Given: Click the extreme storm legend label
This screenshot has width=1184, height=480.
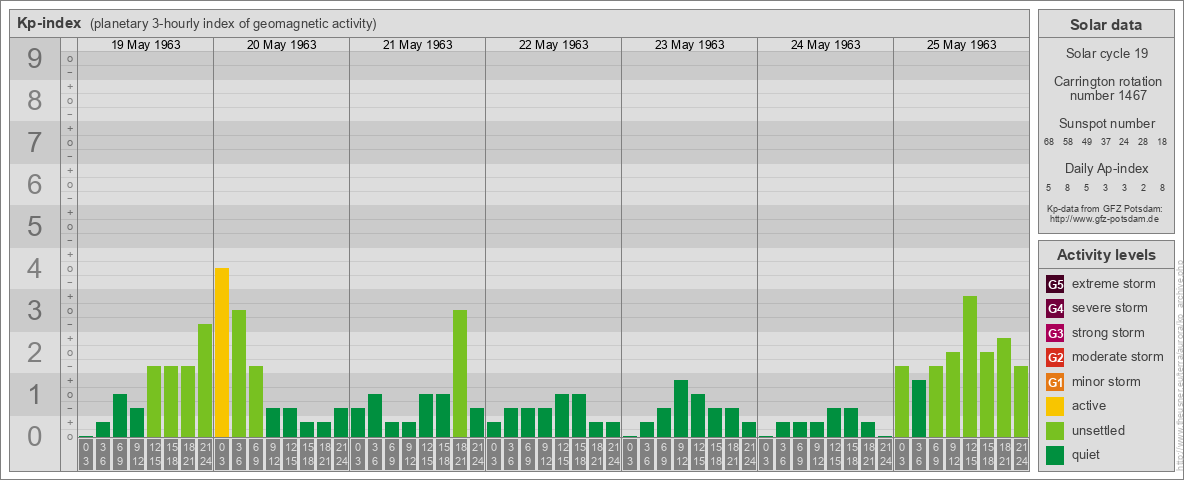Looking at the screenshot, I should (x=1114, y=284).
